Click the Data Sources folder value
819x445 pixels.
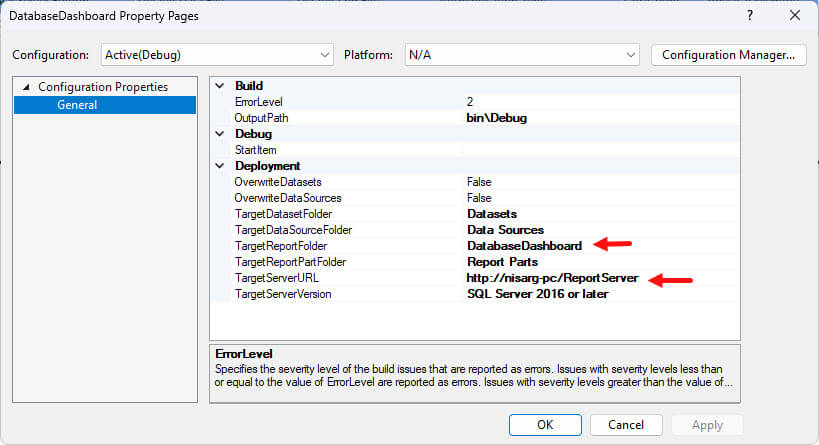click(x=505, y=230)
